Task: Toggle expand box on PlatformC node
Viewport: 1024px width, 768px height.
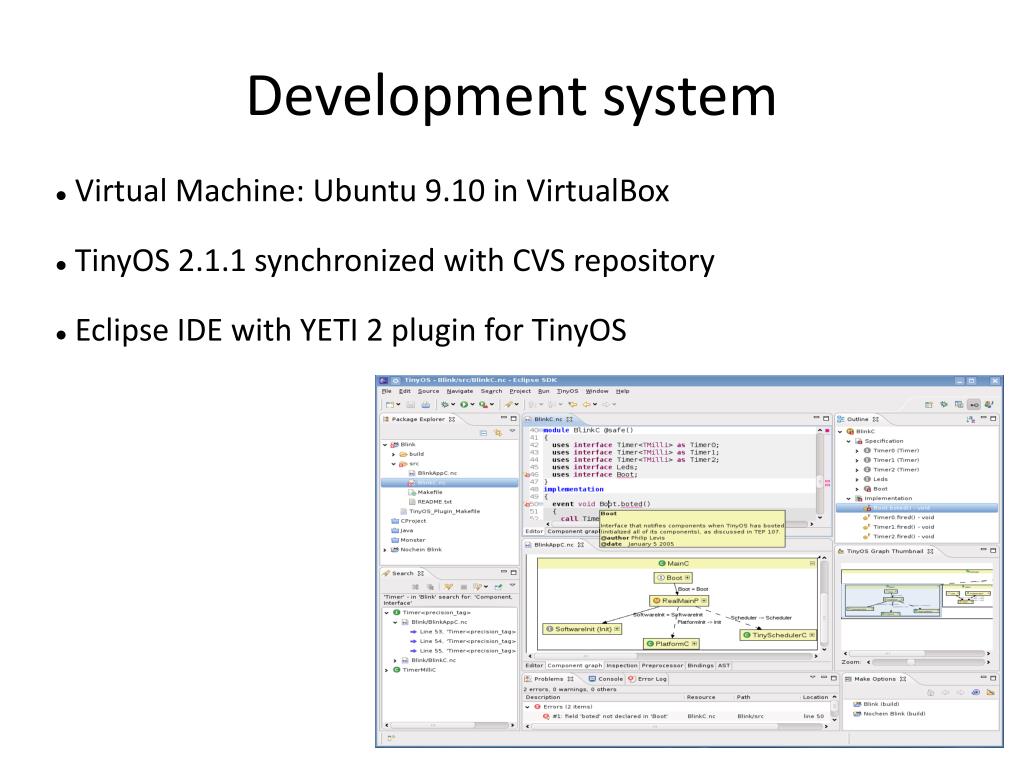Action: point(695,644)
